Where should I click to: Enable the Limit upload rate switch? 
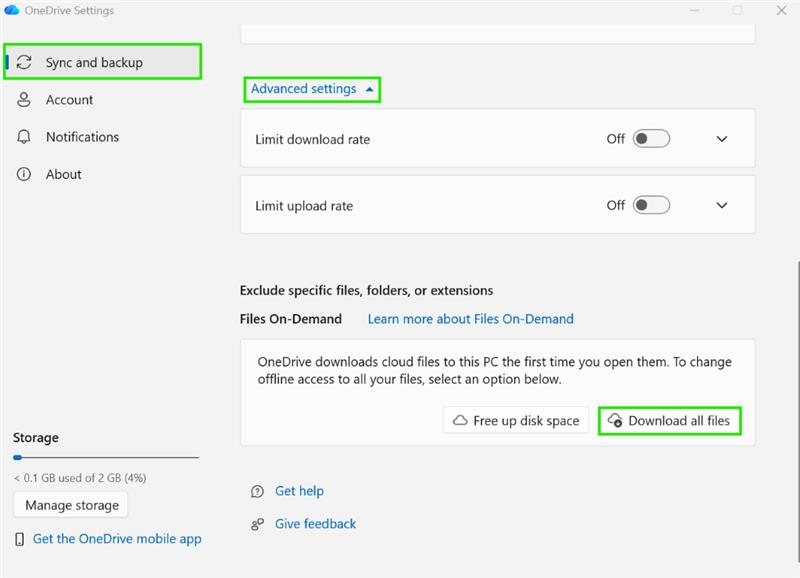pos(652,205)
